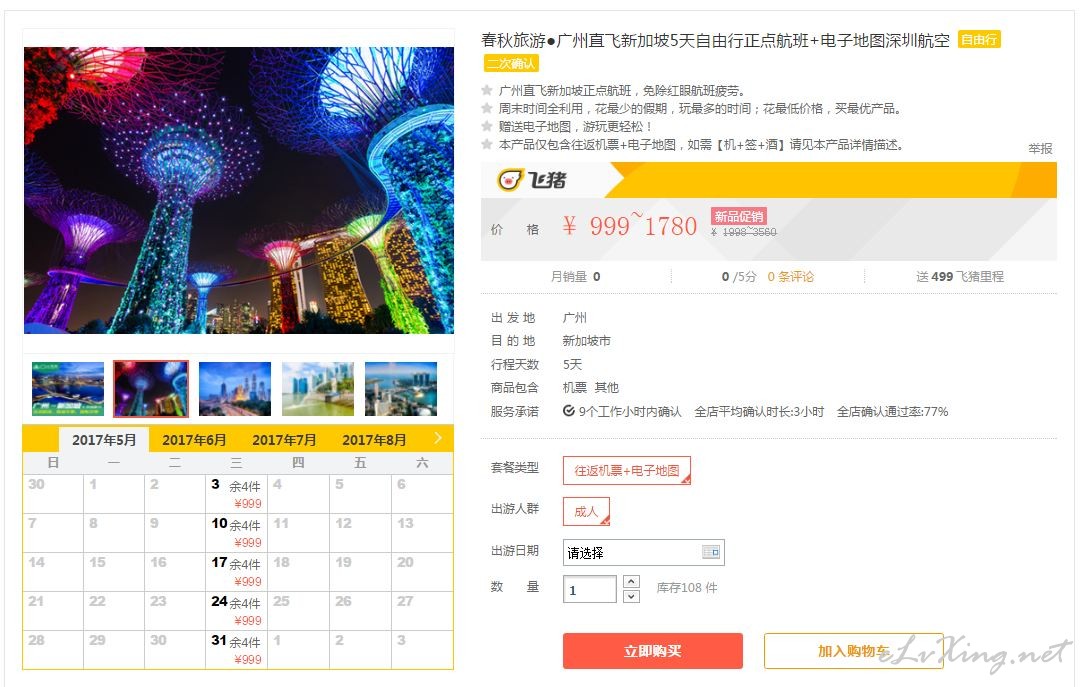Open the 0 条评论 reviews link
This screenshot has height=687, width=1083.
(791, 277)
